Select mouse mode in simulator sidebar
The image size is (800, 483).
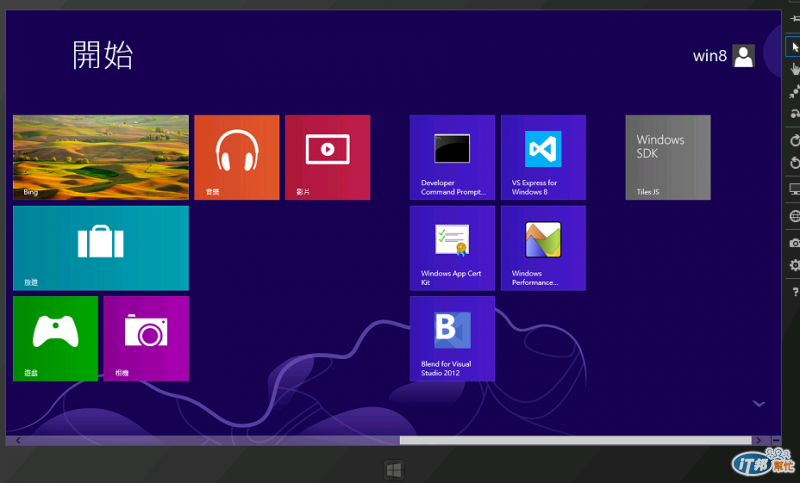[794, 47]
